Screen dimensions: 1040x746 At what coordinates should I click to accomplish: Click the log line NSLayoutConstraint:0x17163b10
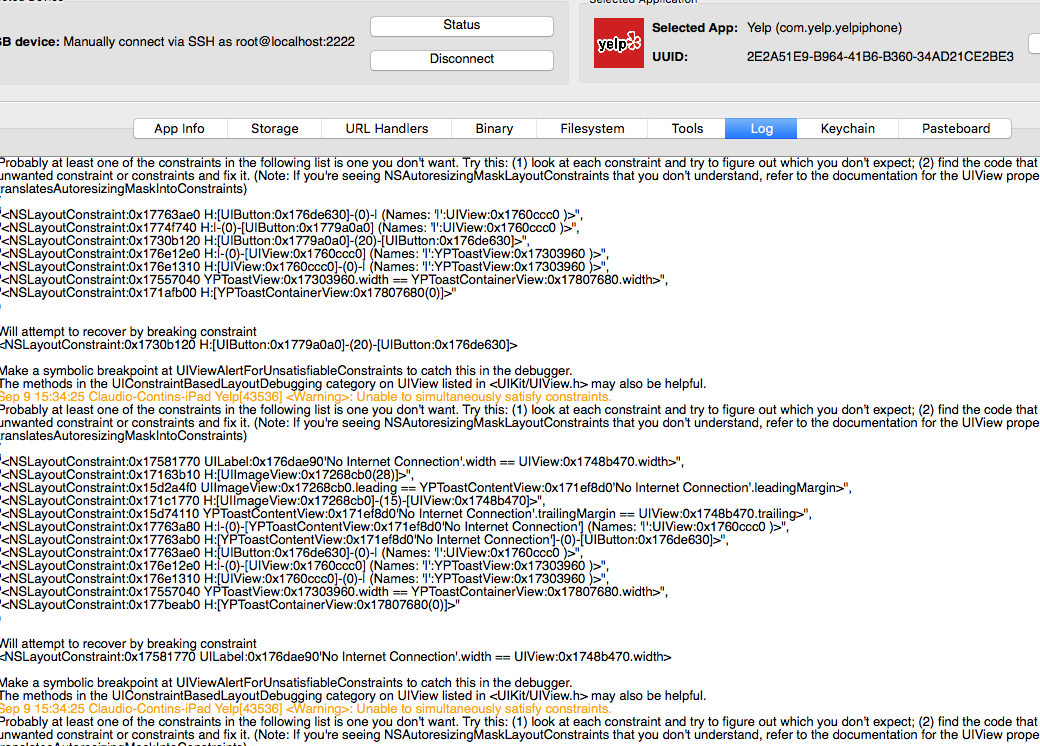tap(207, 475)
